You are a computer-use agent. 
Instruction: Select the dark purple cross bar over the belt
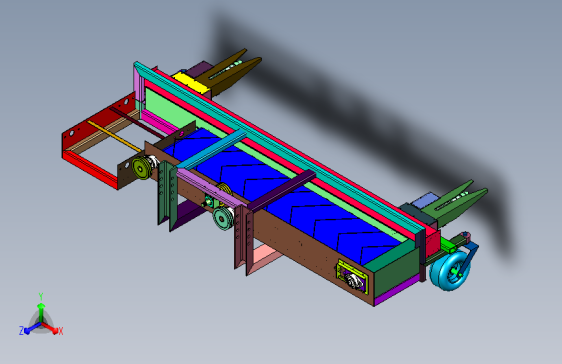281,190
